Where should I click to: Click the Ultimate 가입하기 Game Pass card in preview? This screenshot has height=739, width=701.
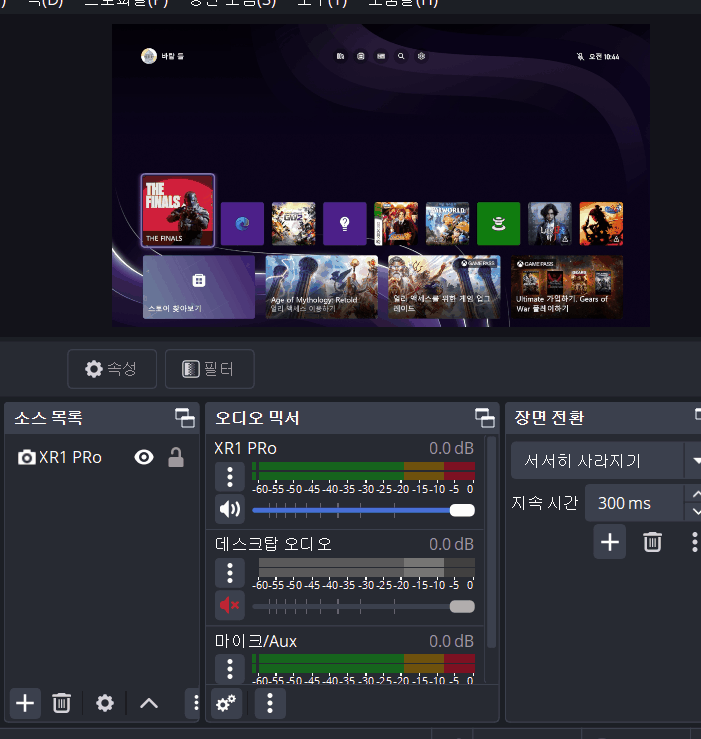[x=567, y=287]
